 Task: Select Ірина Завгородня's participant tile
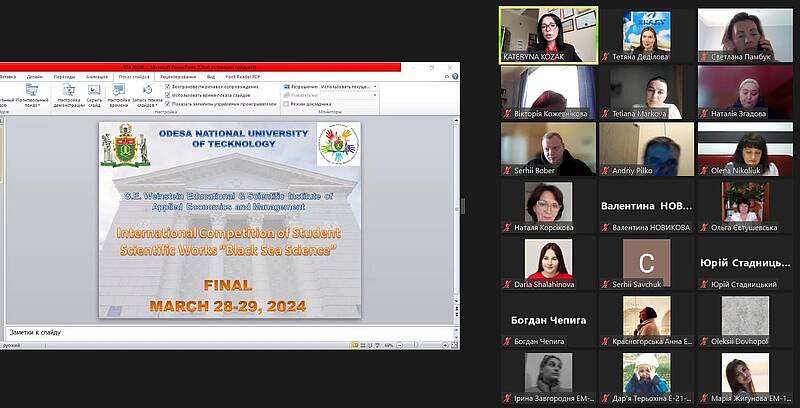[548, 376]
